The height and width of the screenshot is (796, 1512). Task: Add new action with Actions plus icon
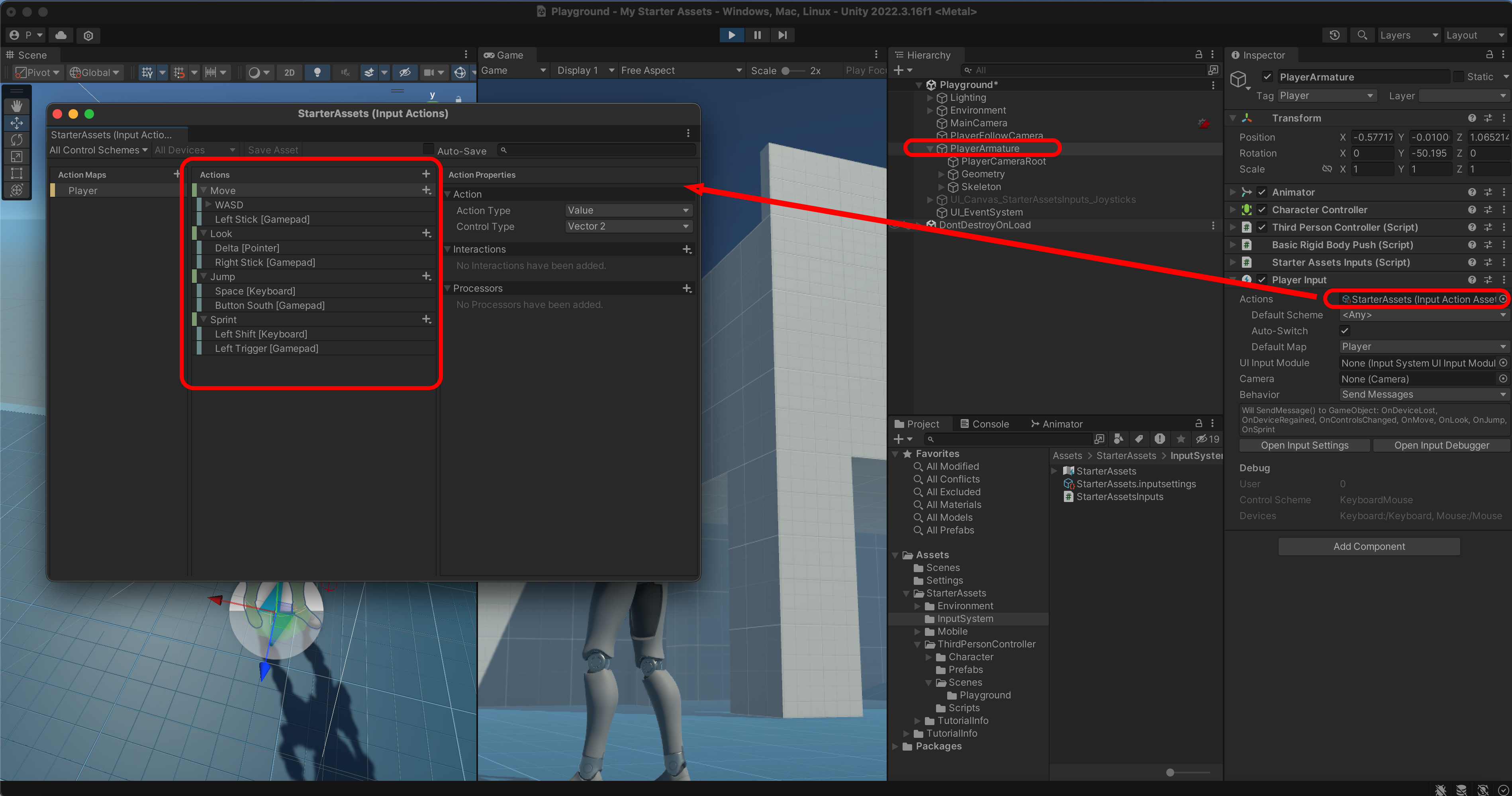pyautogui.click(x=426, y=174)
